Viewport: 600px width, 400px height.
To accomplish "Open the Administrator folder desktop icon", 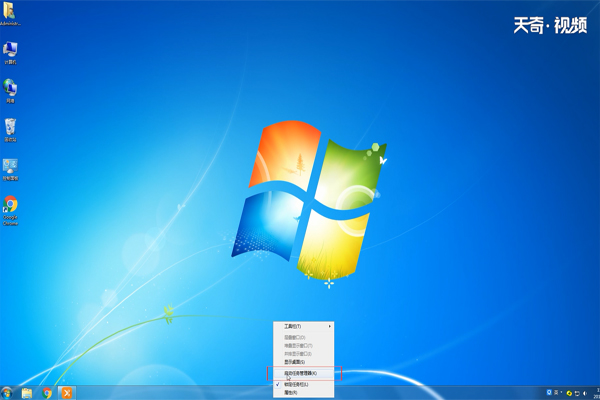I will point(10,14).
